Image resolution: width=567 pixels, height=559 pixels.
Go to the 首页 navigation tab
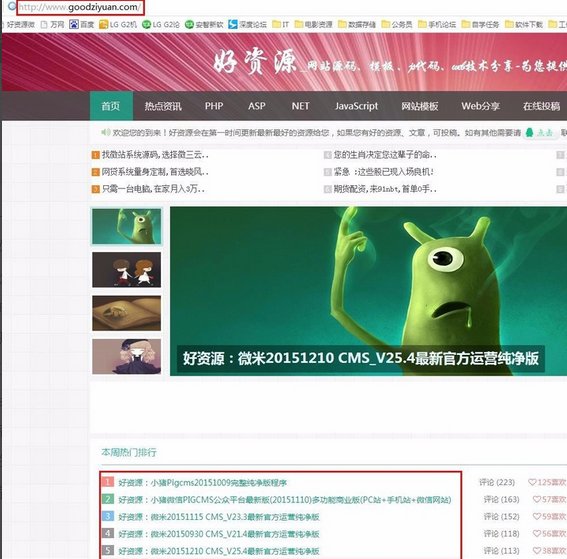point(111,106)
